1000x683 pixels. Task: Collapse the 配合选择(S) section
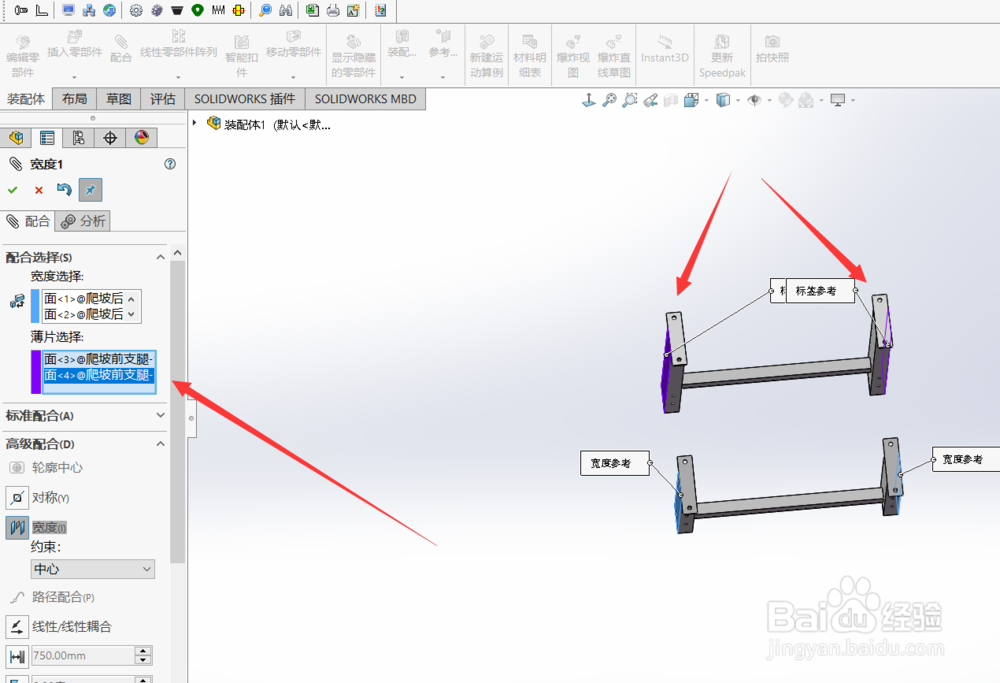point(161,257)
